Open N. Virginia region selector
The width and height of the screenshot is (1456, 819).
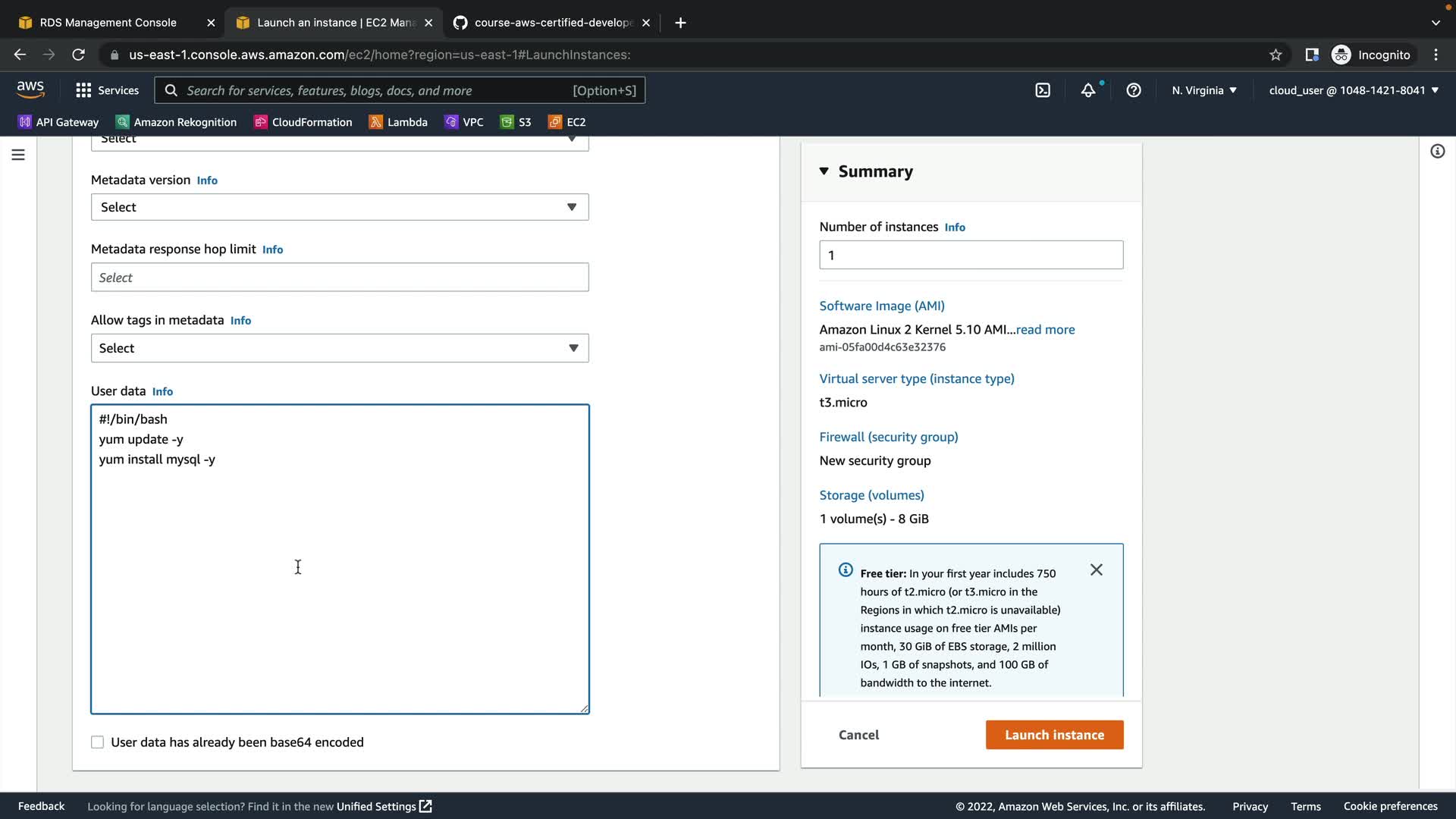1203,90
